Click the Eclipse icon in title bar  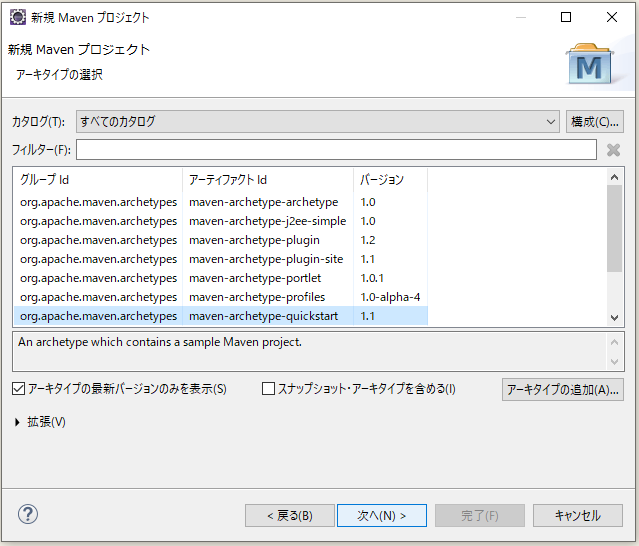coord(18,17)
